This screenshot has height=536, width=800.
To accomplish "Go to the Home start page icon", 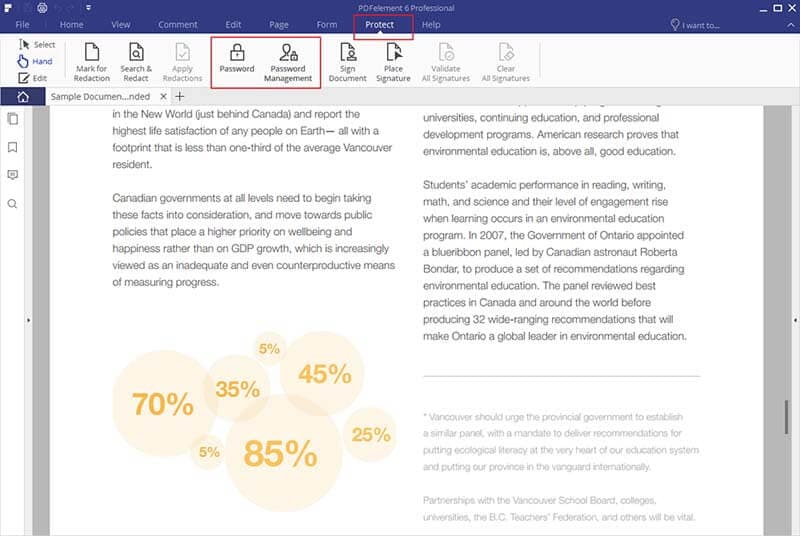I will coord(22,96).
